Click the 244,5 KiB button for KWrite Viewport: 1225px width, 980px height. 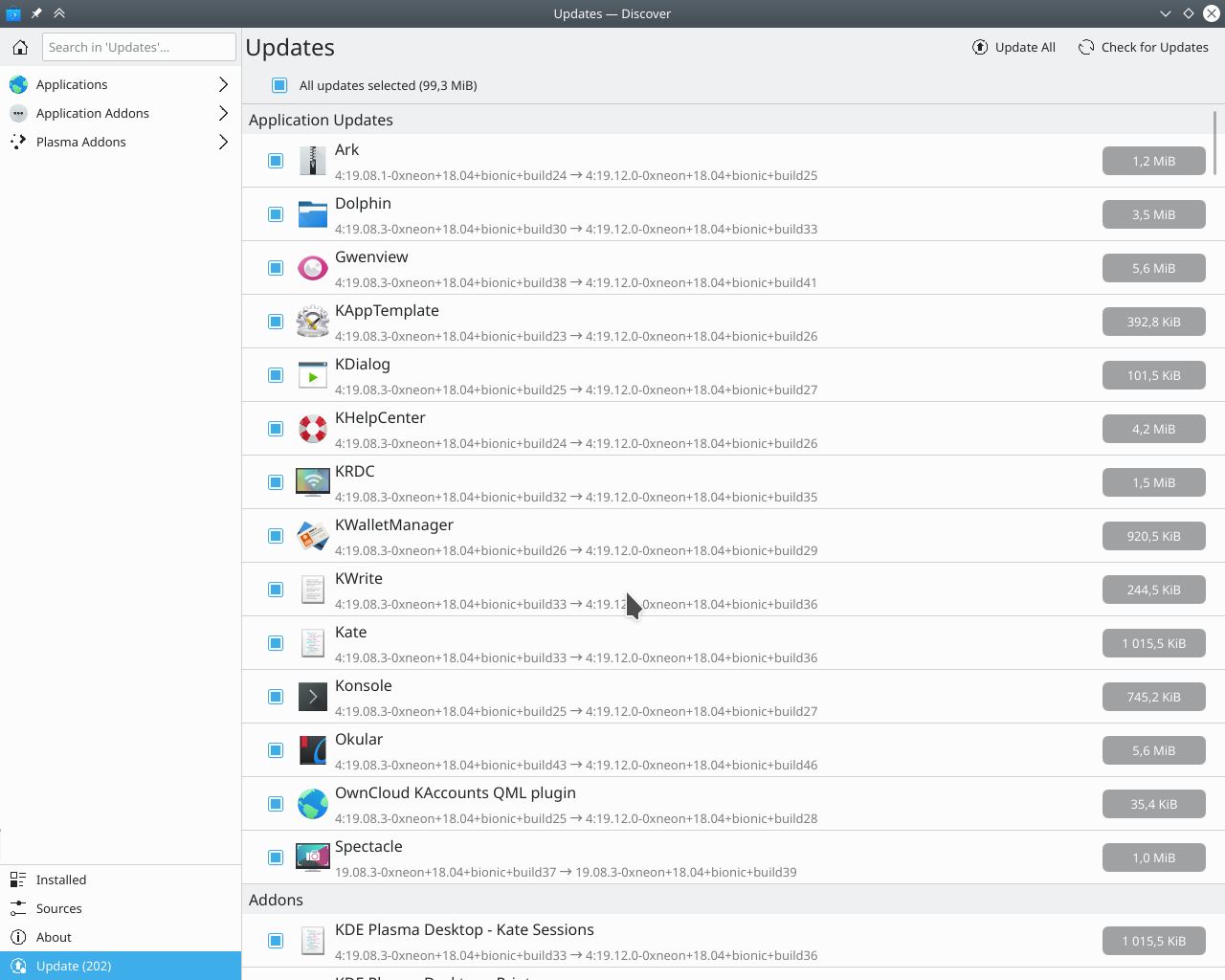1153,590
